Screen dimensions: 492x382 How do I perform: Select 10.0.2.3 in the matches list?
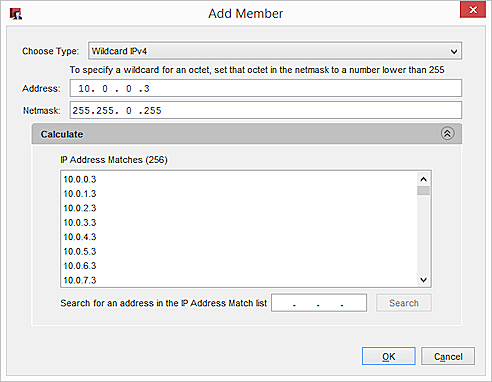[x=80, y=208]
